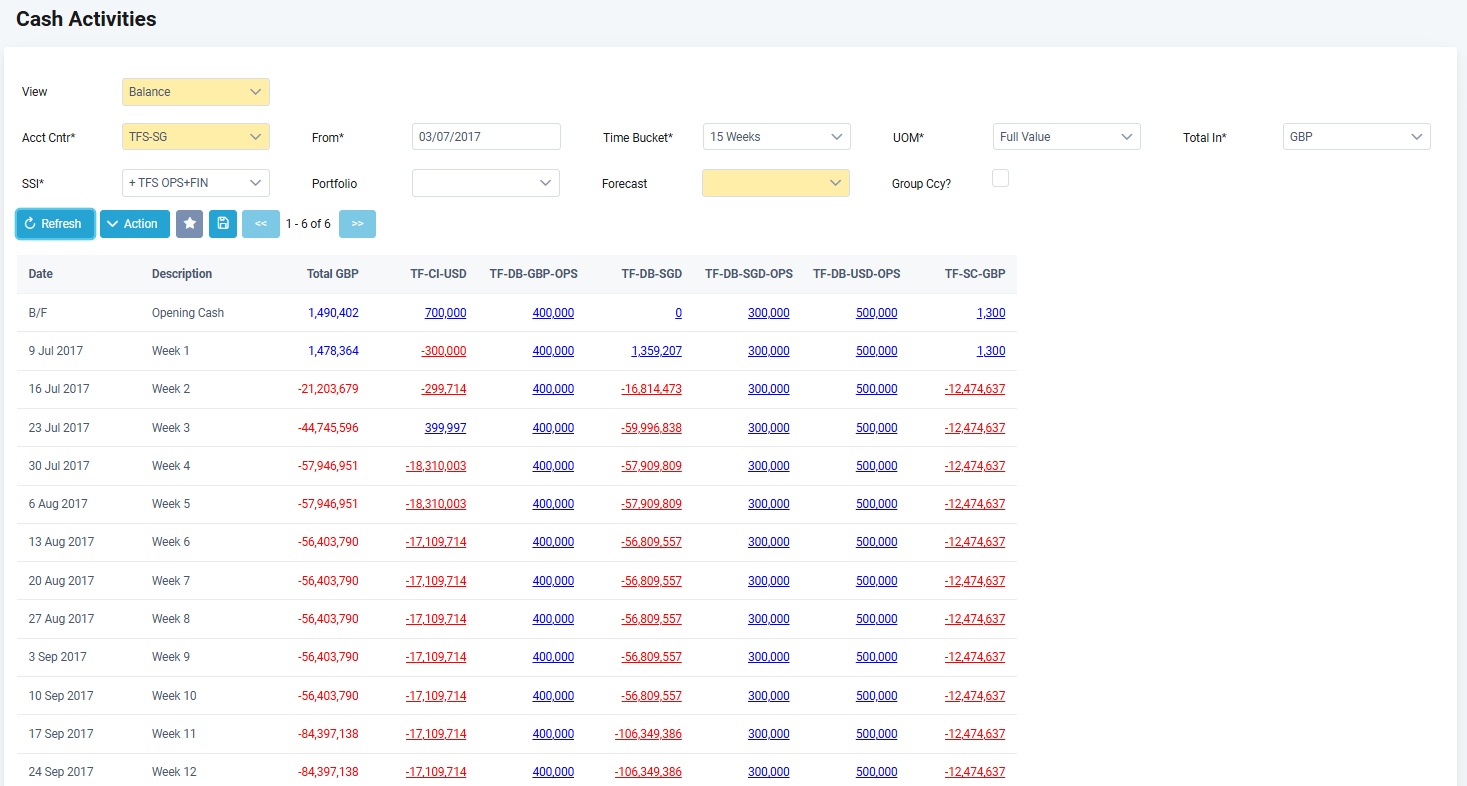Expand the Acct Cntr TFS-SG dropdown
The height and width of the screenshot is (786, 1467).
[x=196, y=137]
